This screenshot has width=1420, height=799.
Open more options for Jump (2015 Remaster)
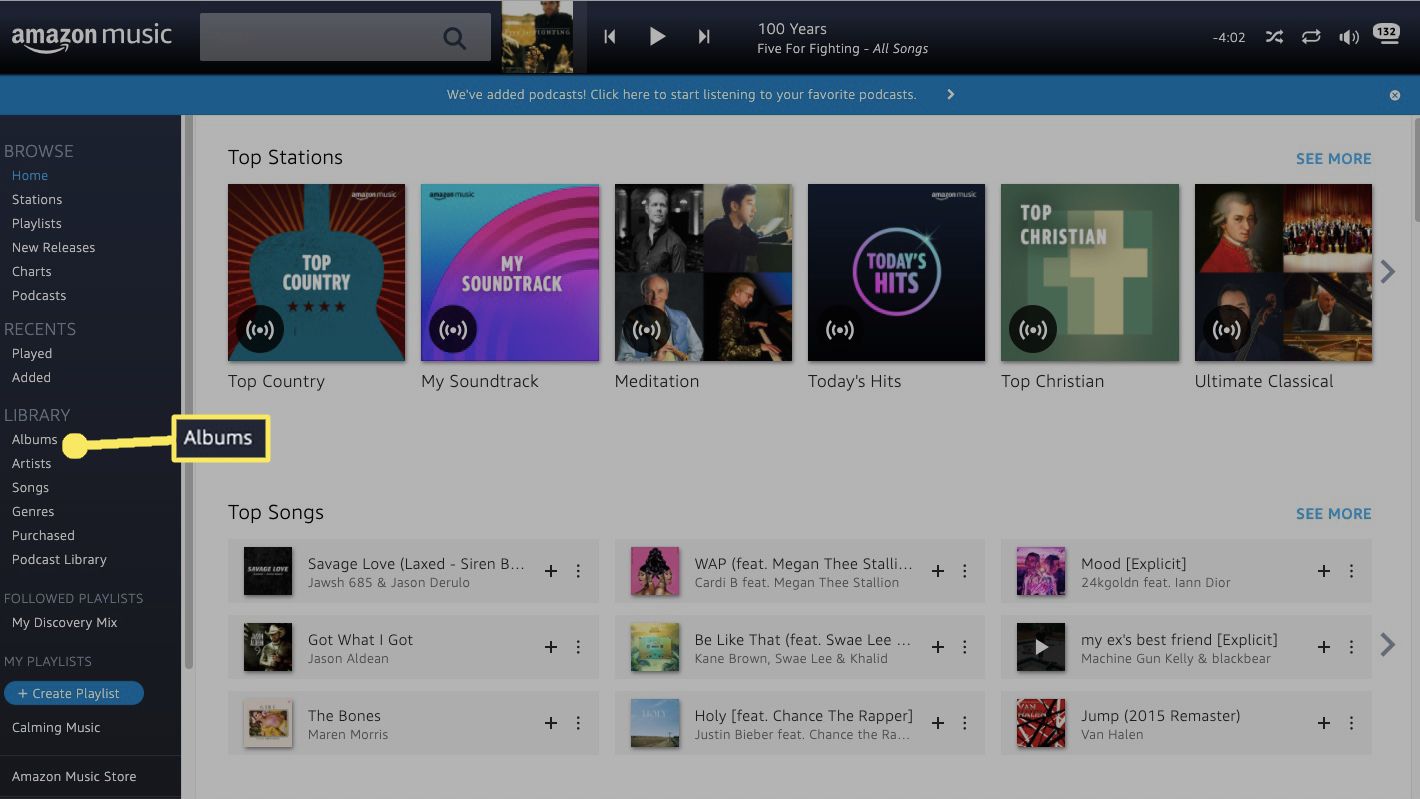point(1351,723)
